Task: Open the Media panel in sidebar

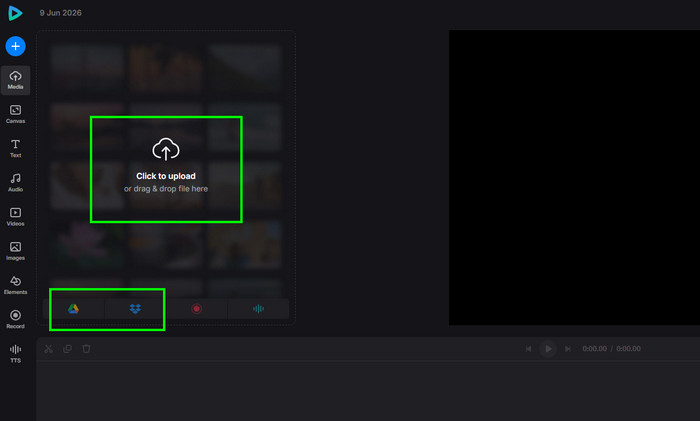Action: tap(16, 80)
